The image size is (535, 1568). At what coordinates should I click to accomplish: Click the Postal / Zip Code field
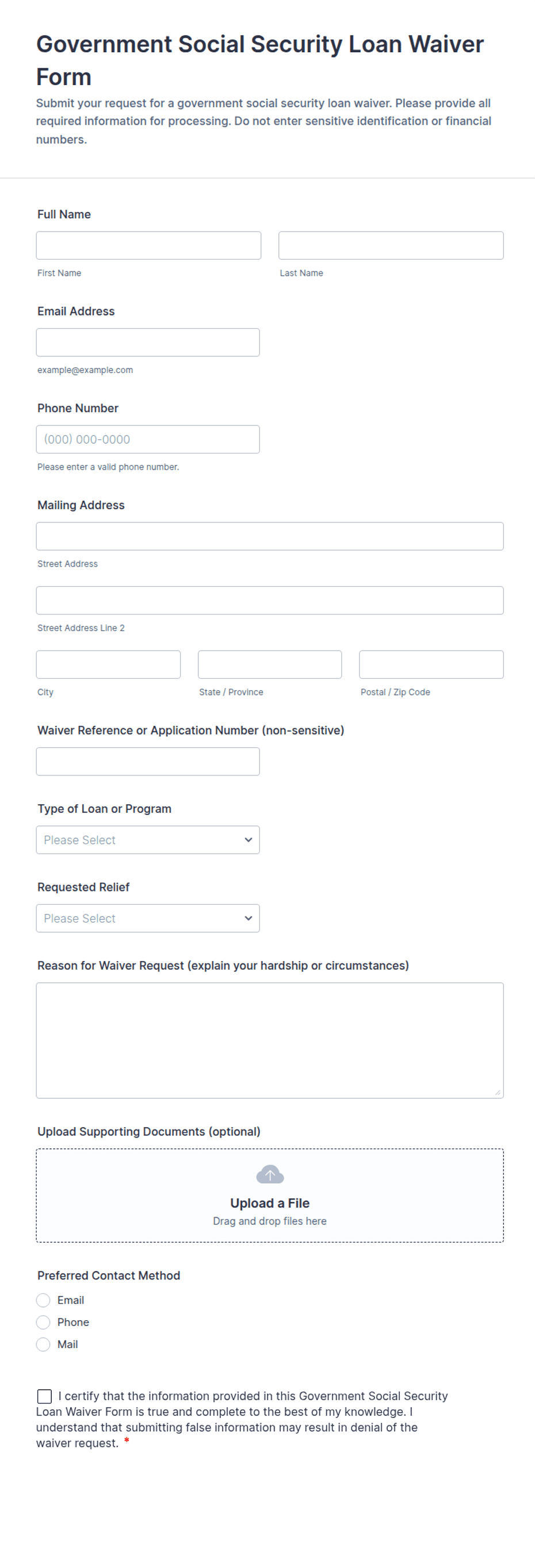(x=431, y=664)
